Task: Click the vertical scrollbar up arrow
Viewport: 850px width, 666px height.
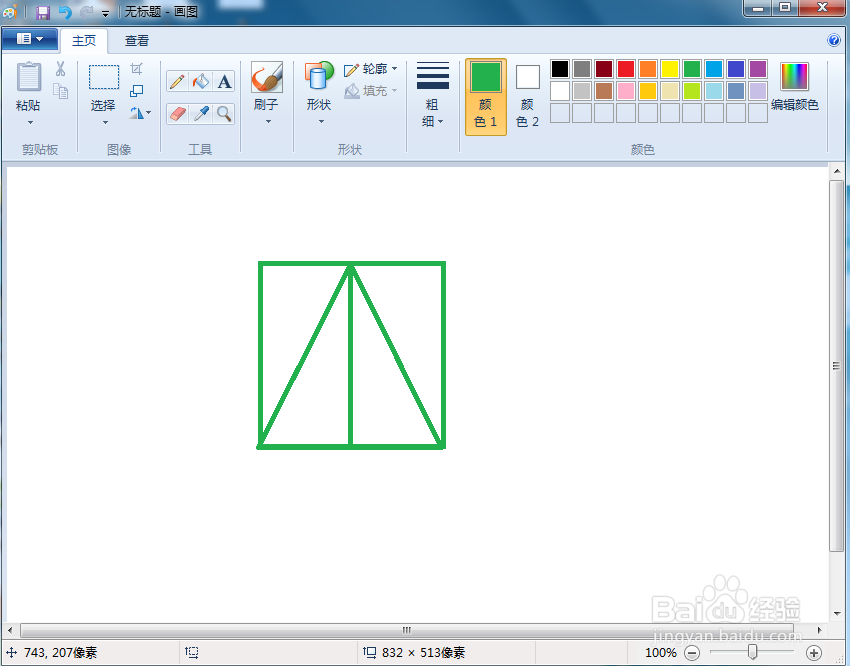Action: pos(837,171)
